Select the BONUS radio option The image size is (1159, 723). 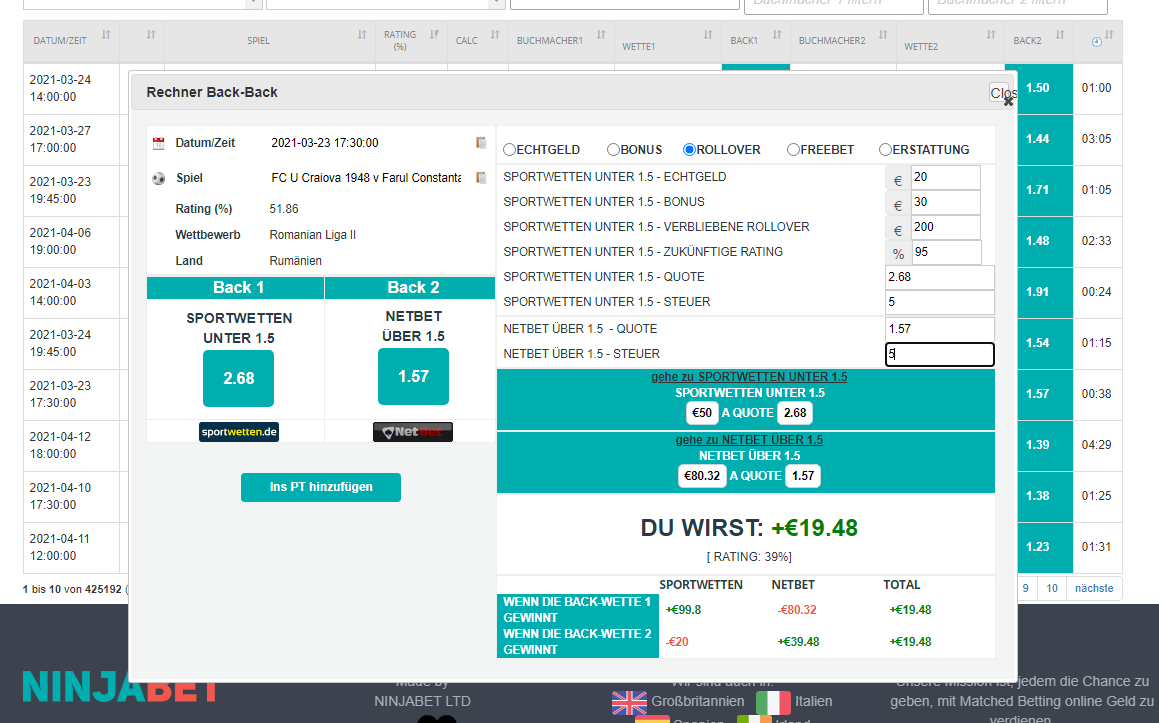tap(614, 150)
